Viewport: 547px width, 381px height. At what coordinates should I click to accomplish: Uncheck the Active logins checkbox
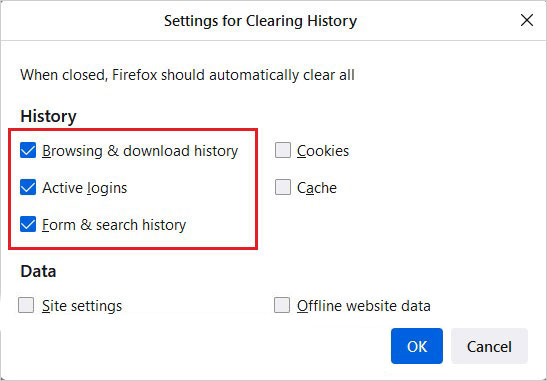pos(28,187)
